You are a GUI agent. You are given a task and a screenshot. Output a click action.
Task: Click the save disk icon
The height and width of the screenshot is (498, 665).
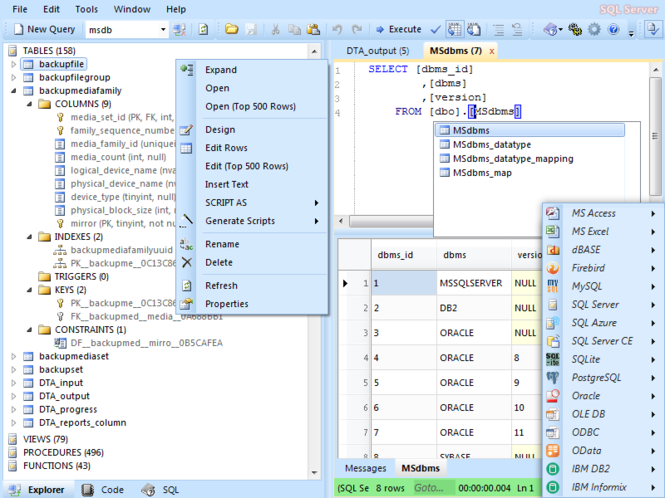[251, 29]
